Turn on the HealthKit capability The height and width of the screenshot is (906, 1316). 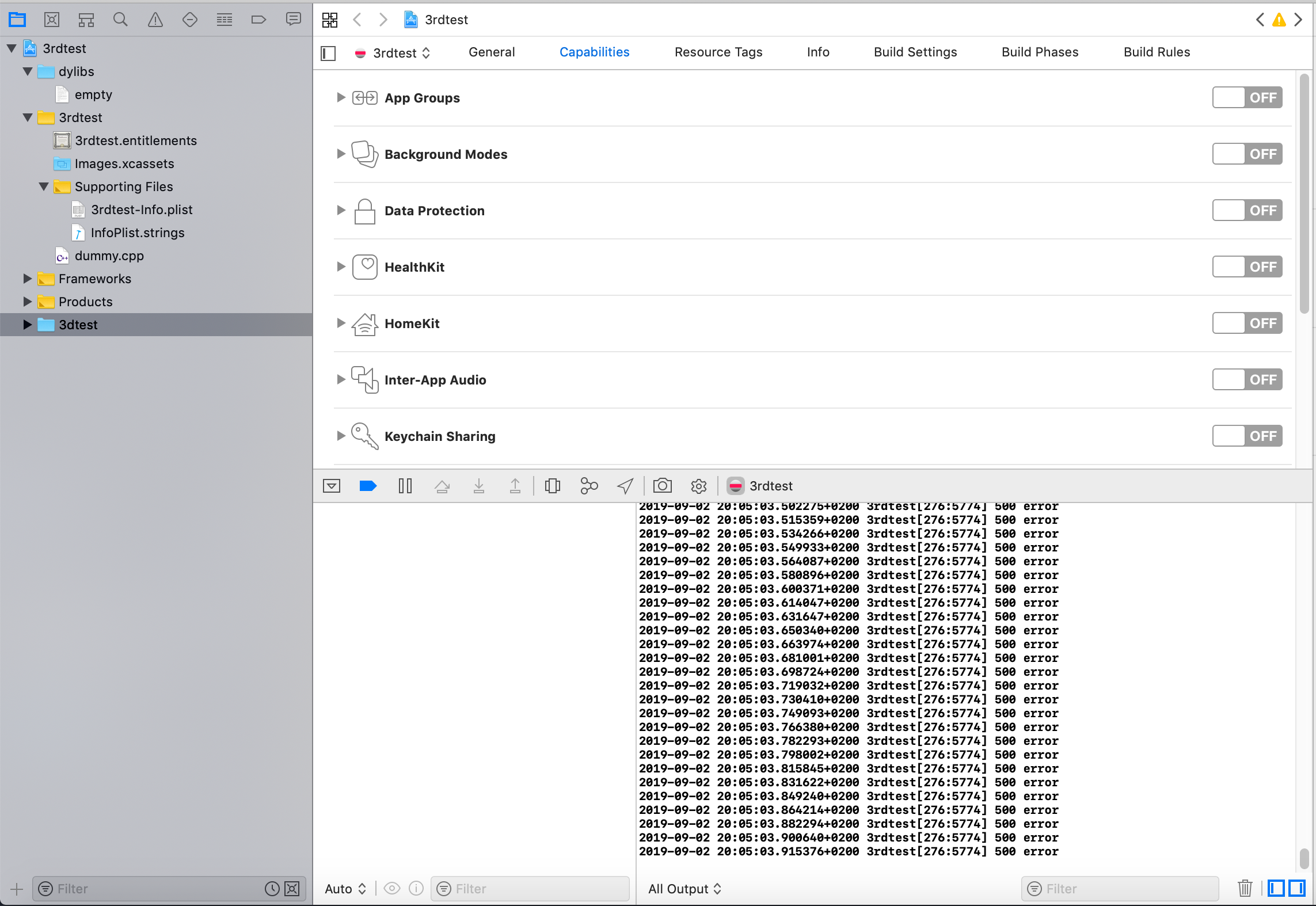click(1247, 267)
